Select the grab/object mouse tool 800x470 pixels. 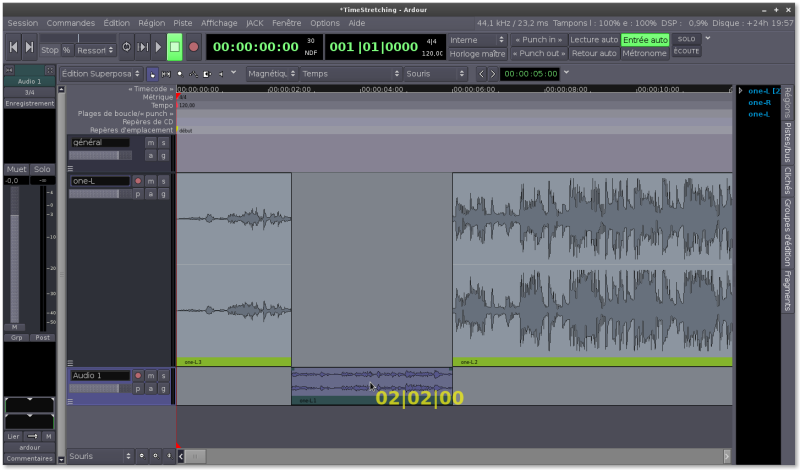tap(152, 73)
